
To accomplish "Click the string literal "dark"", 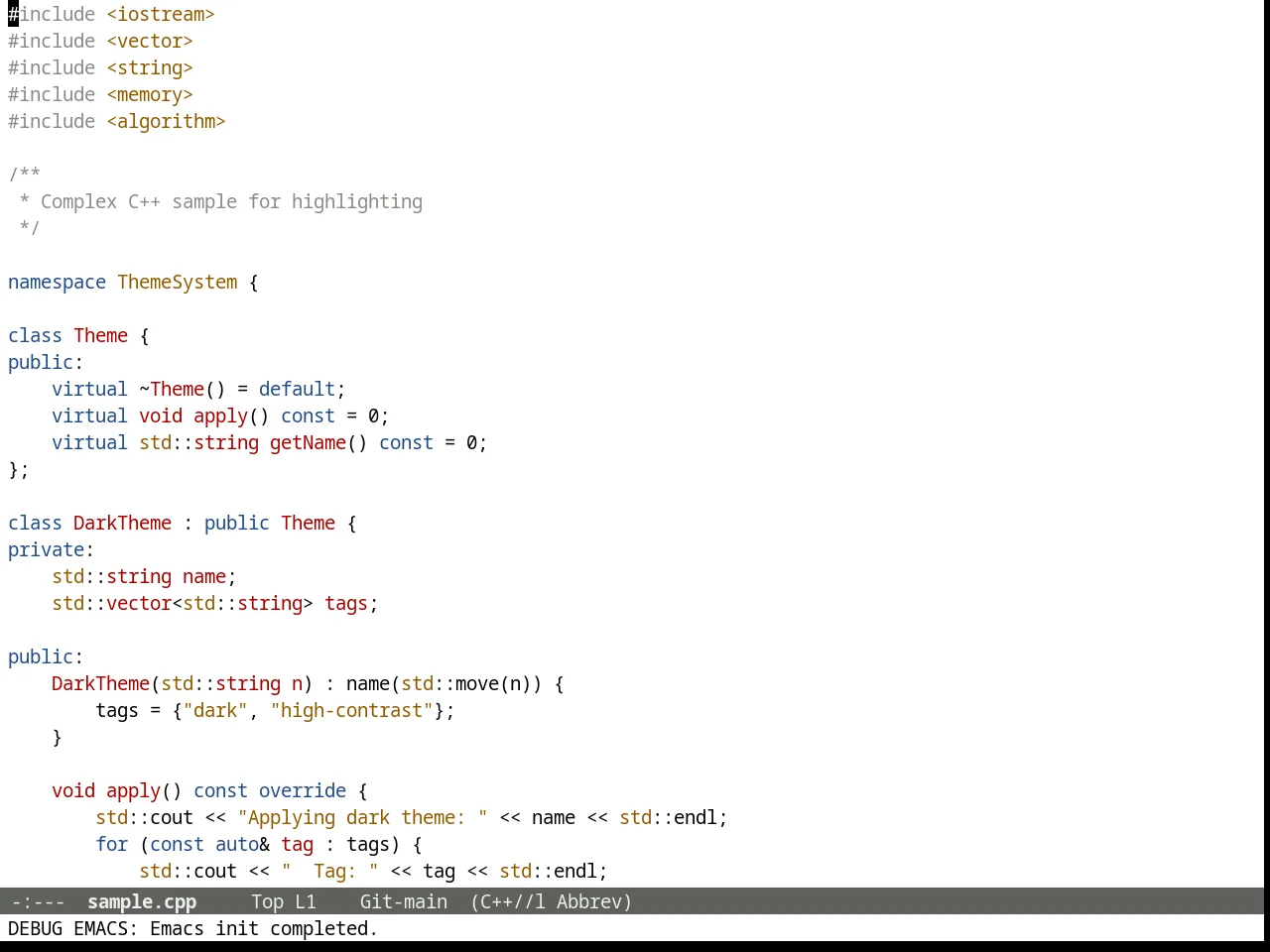I will pos(215,710).
